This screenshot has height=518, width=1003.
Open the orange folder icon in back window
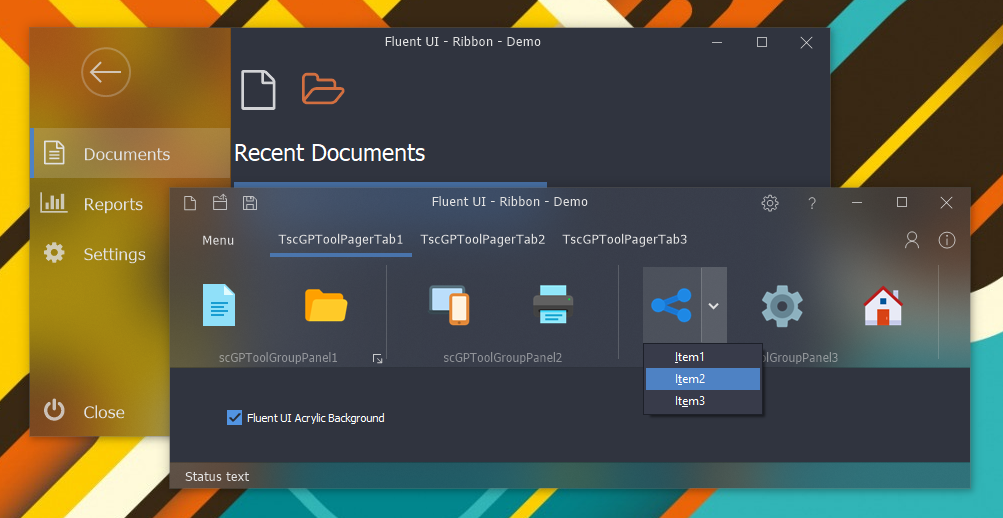pos(323,89)
